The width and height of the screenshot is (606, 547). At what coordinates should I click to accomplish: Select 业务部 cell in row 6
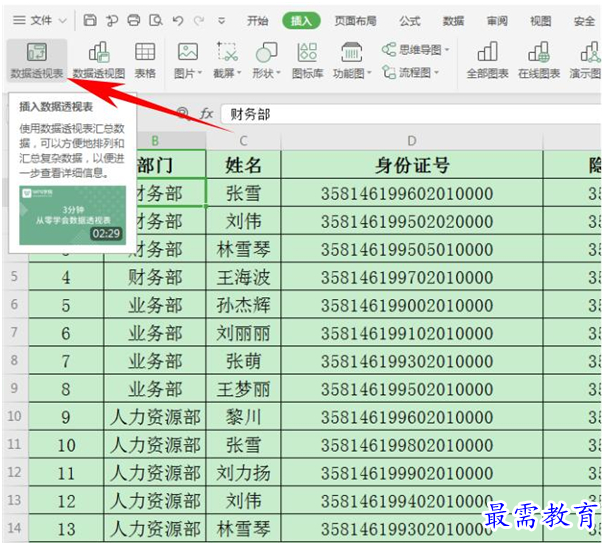click(155, 305)
